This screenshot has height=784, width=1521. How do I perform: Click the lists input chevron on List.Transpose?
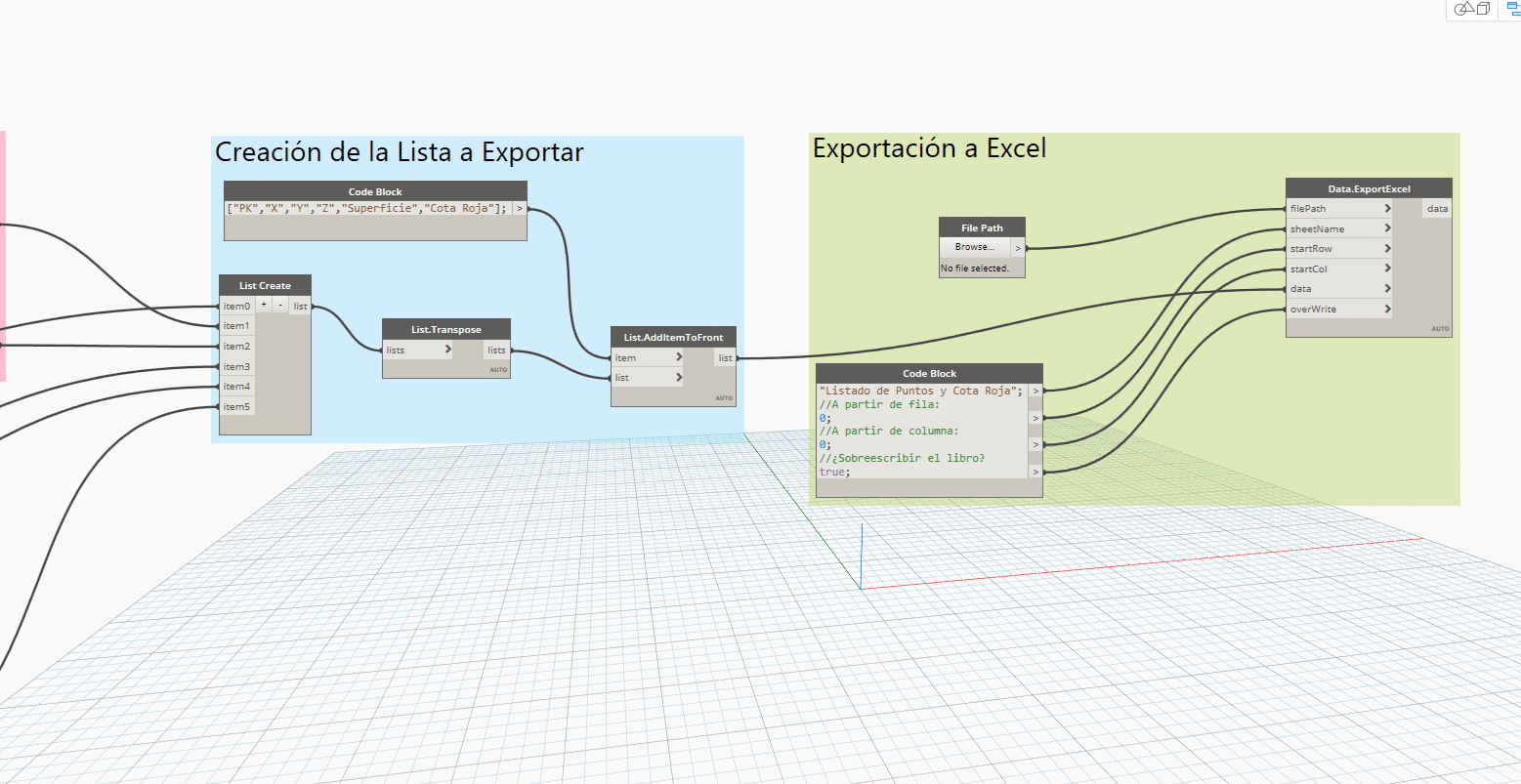pos(447,350)
